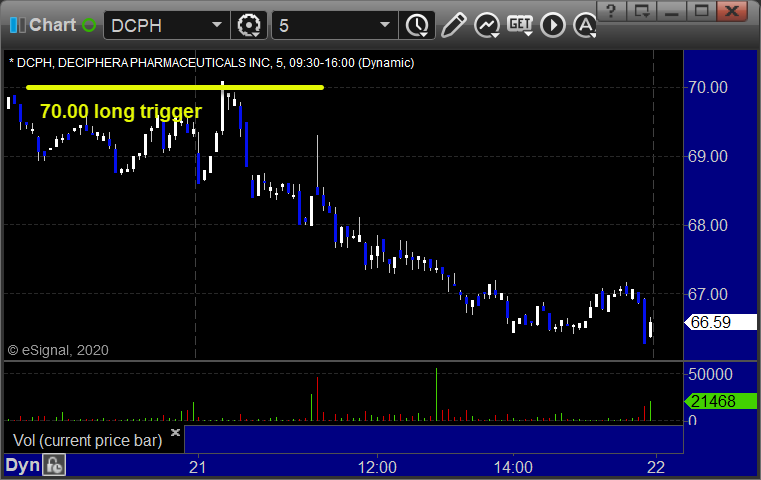The width and height of the screenshot is (761, 480).
Task: Click the Chart window icon
Action: tap(18, 25)
